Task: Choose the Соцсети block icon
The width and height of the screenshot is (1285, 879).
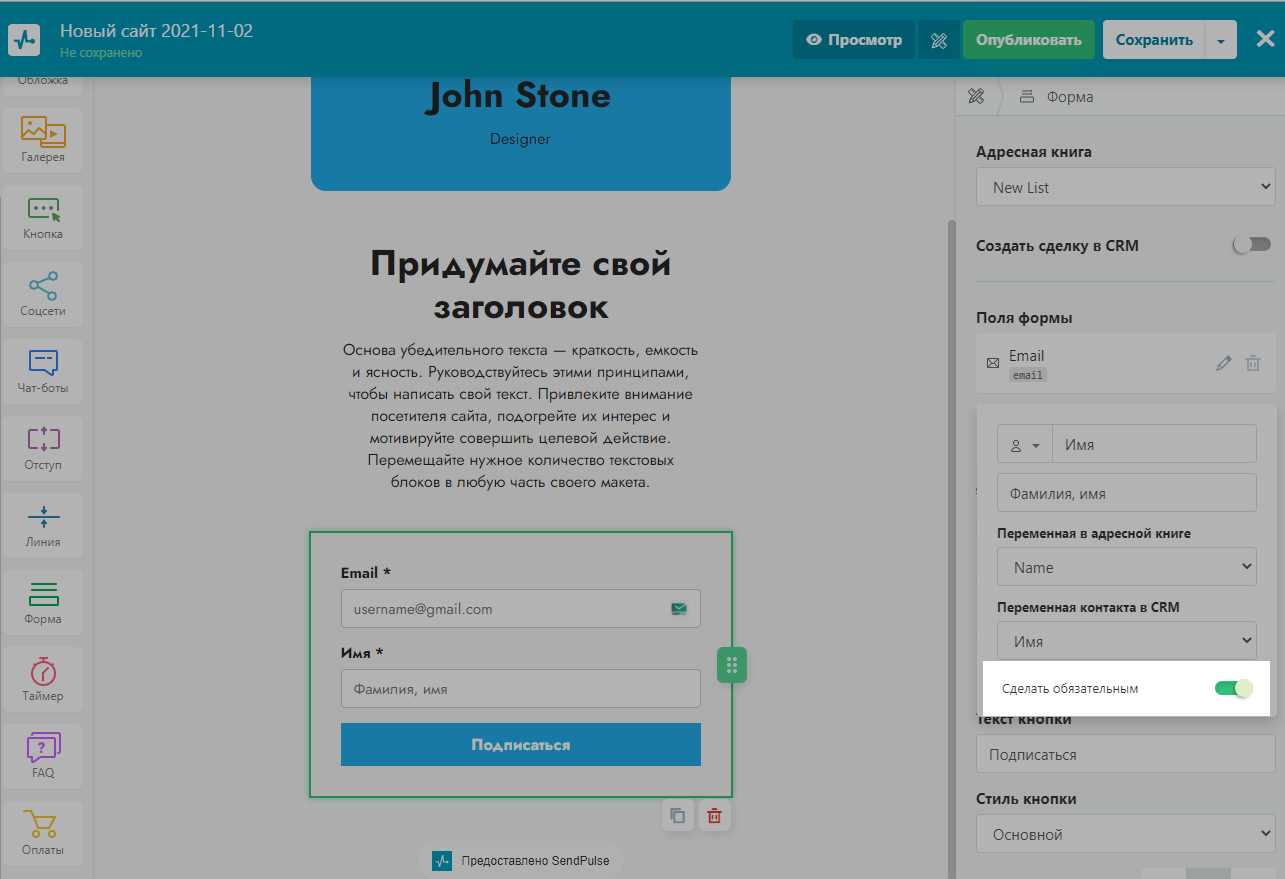Action: pyautogui.click(x=43, y=294)
